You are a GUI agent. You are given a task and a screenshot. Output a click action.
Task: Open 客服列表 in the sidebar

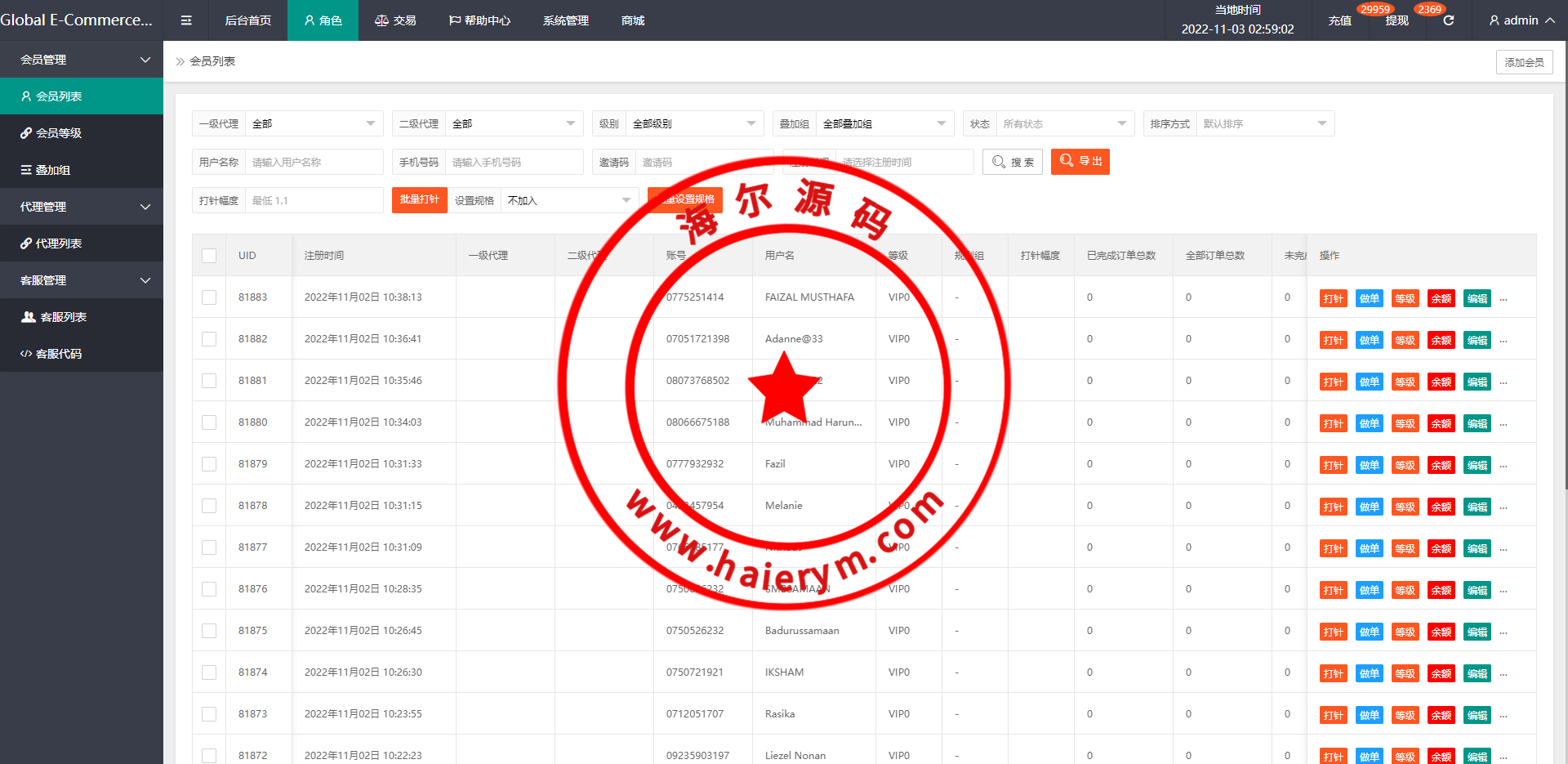point(54,317)
